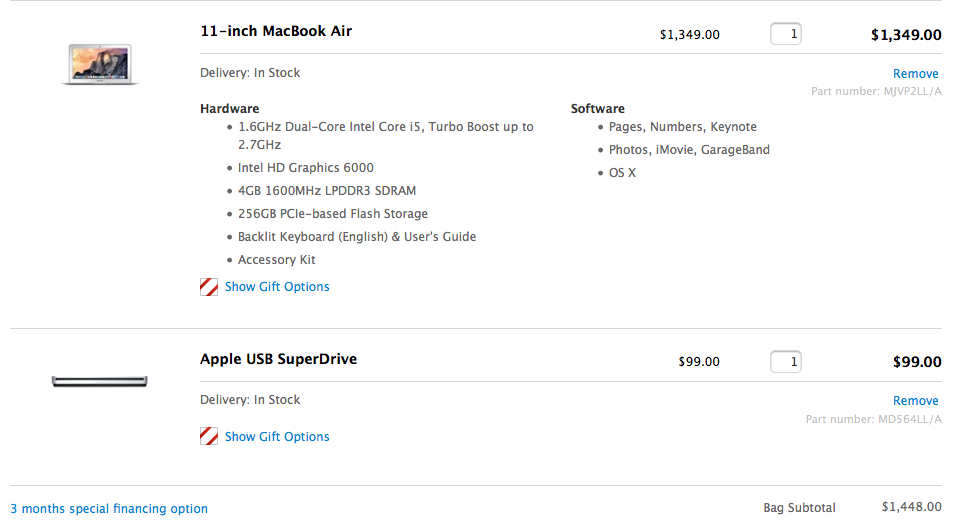Show Gift Options for Apple USB SuperDrive
The height and width of the screenshot is (521, 958).
coord(277,436)
